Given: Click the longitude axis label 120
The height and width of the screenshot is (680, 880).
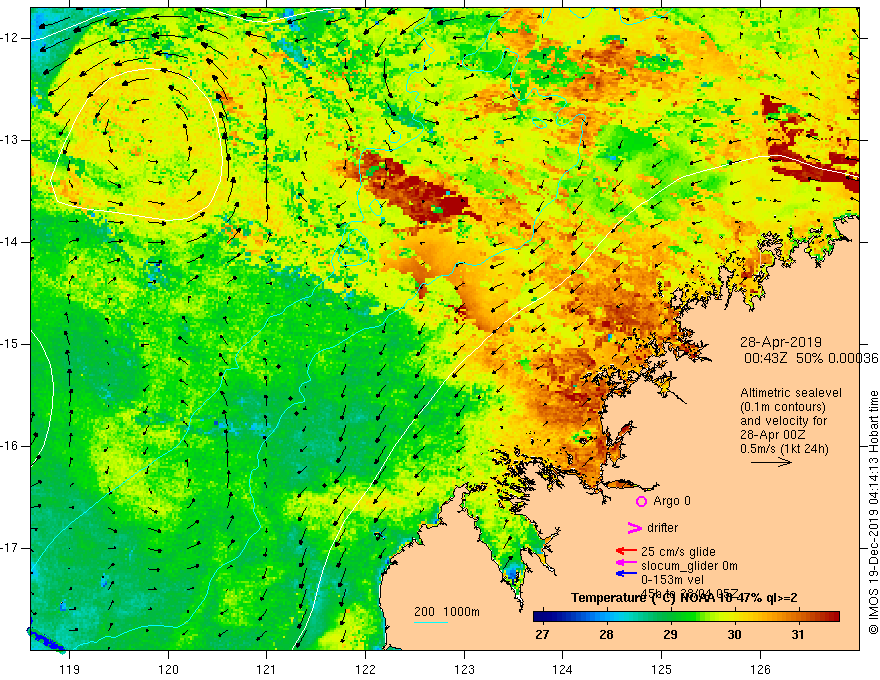Looking at the screenshot, I should click(x=168, y=669).
